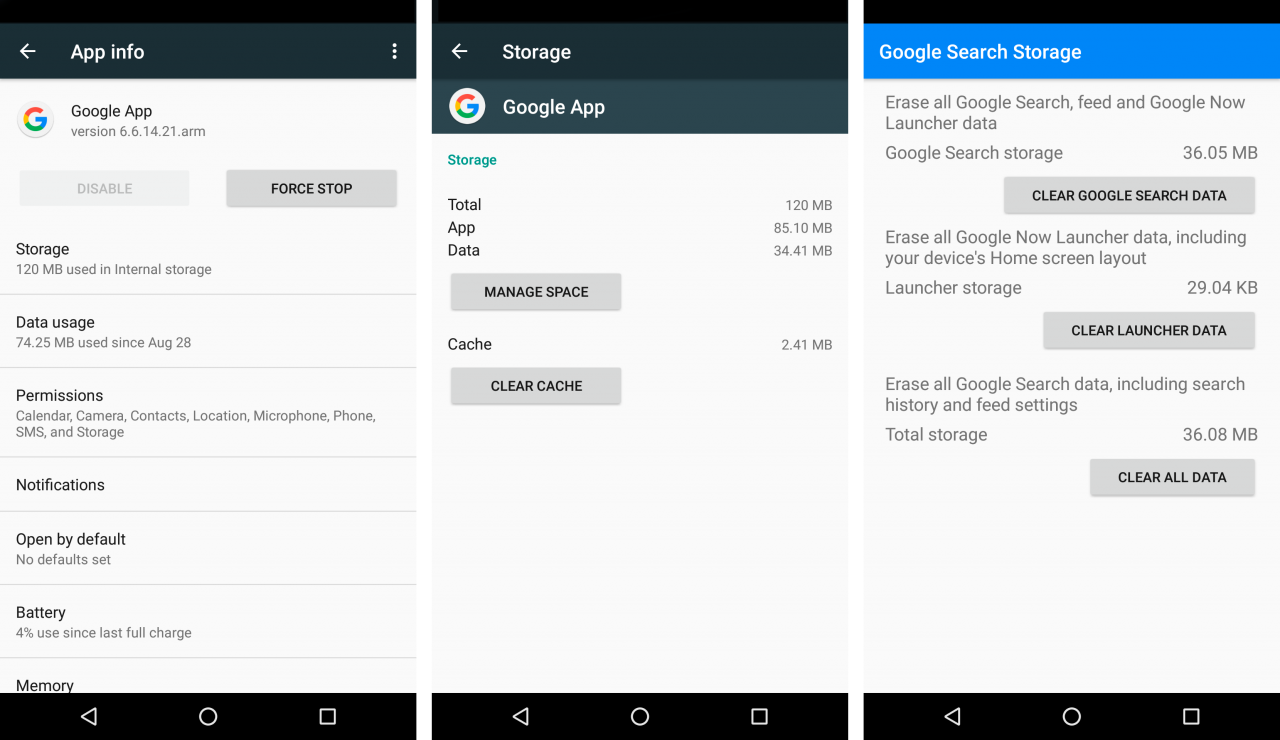Select App size '85.10 MB'

pos(803,228)
